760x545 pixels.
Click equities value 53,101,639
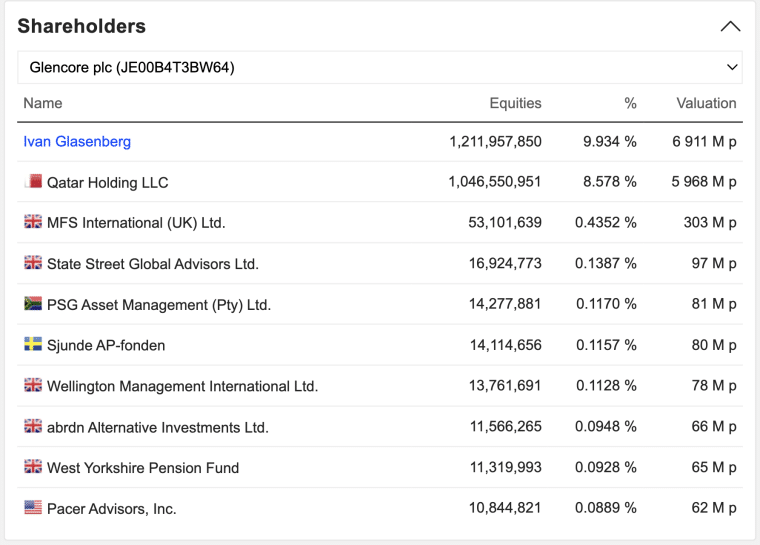(505, 223)
